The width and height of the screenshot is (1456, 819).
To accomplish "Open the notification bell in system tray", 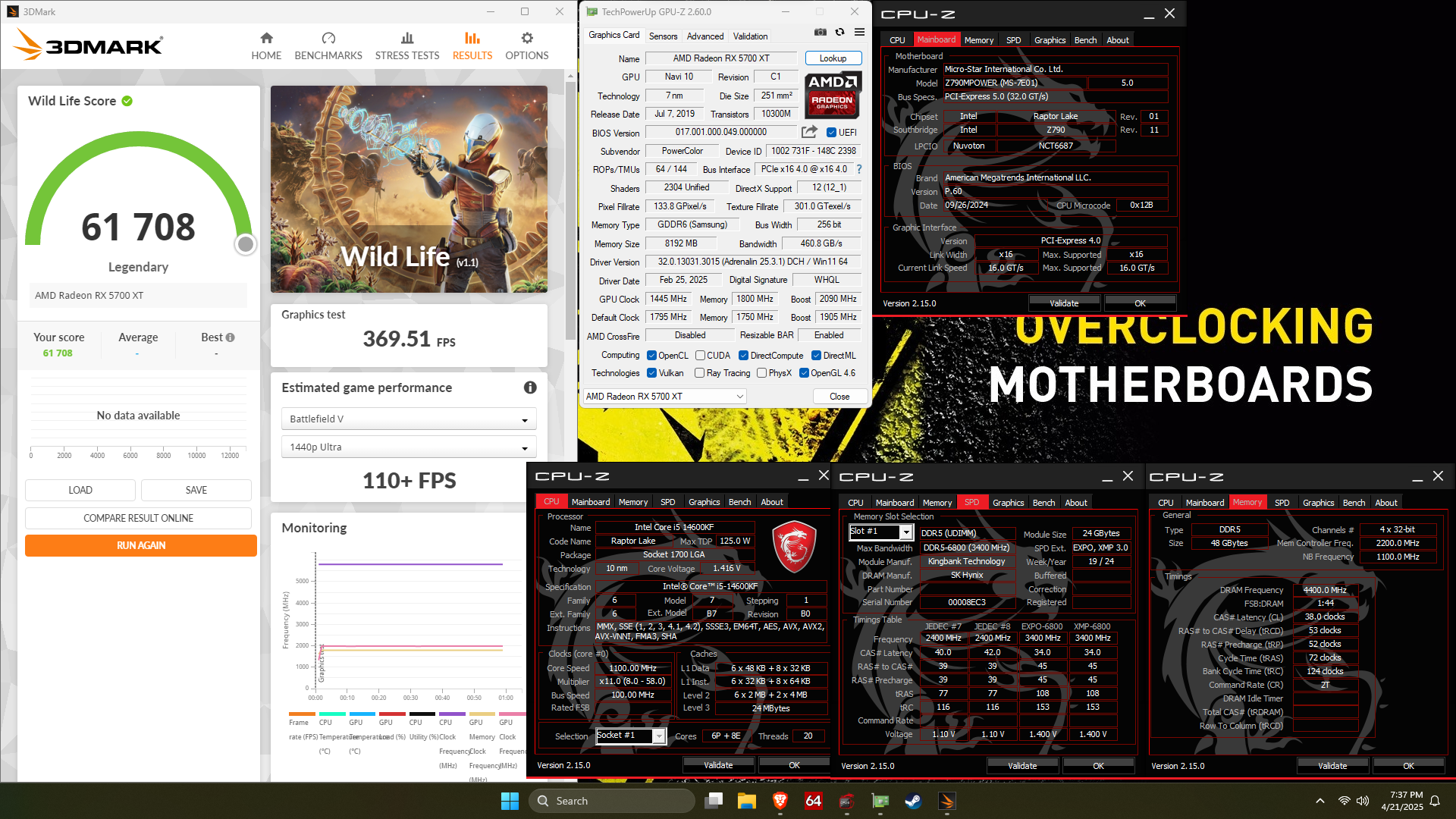I will [1435, 801].
